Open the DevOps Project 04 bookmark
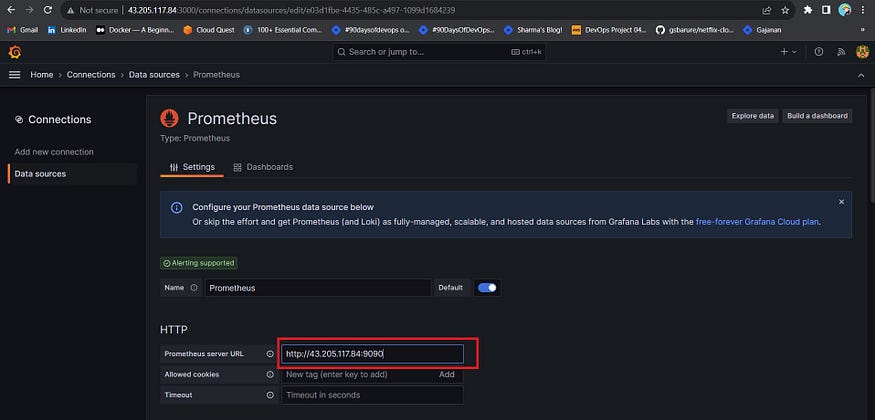 click(609, 30)
